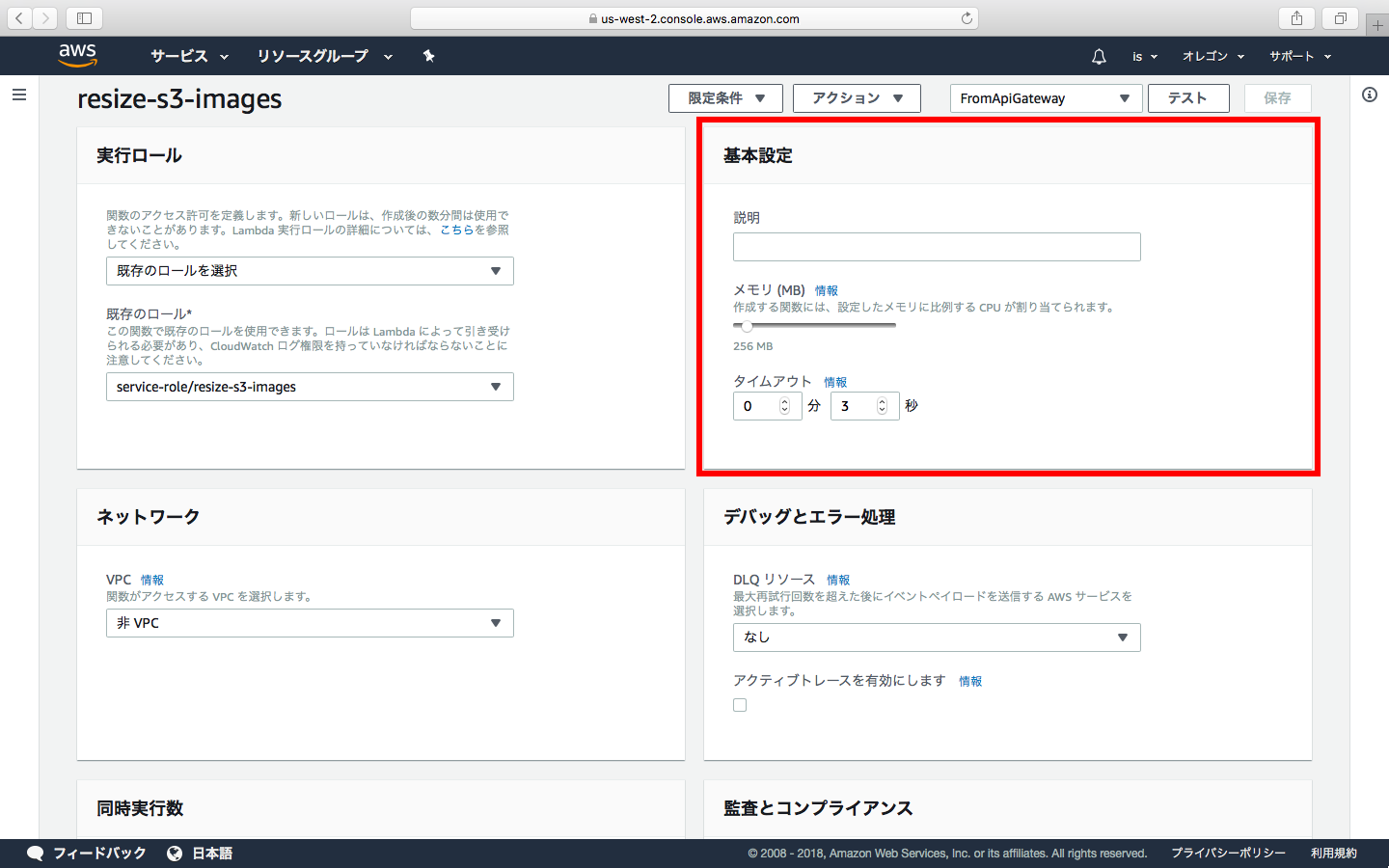Toggle the Safari sidebar icon
The height and width of the screenshot is (868, 1389).
[x=84, y=18]
